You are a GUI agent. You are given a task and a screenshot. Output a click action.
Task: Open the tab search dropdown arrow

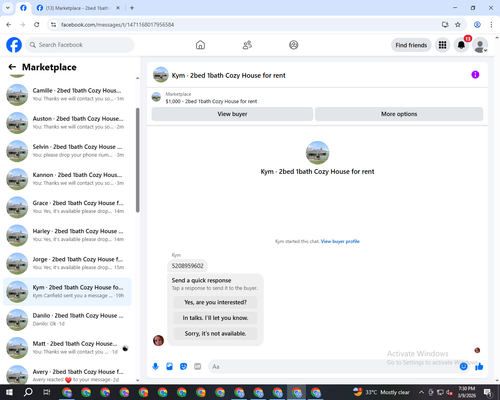[8, 8]
